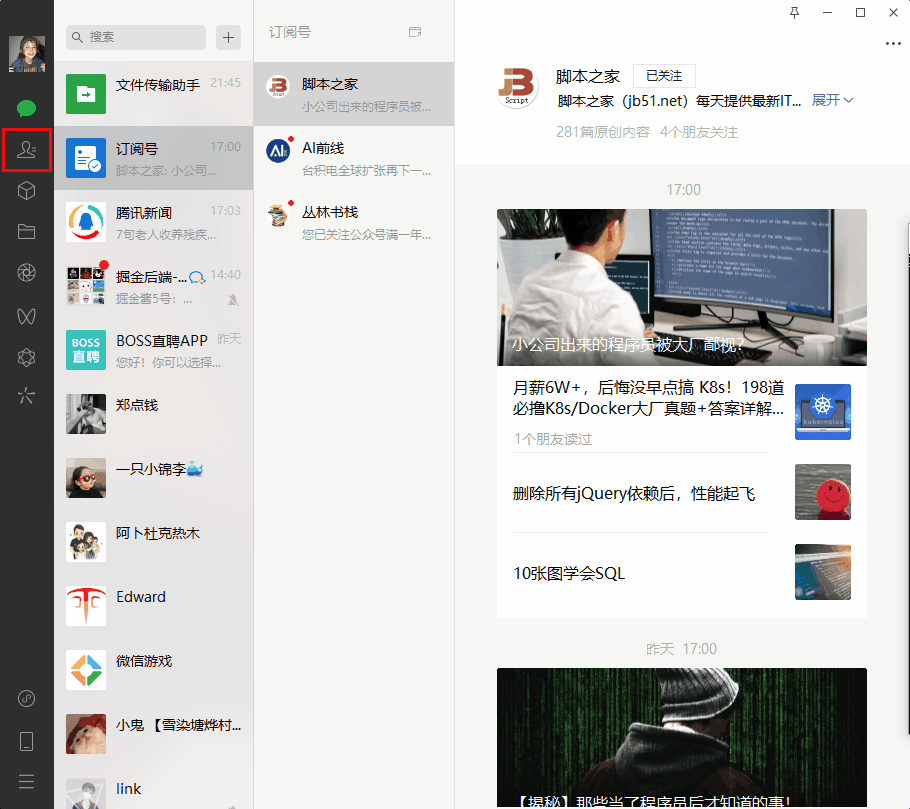Screen dimensions: 910x809
Task: Pin the 脚本之家 article window
Action: pos(793,13)
